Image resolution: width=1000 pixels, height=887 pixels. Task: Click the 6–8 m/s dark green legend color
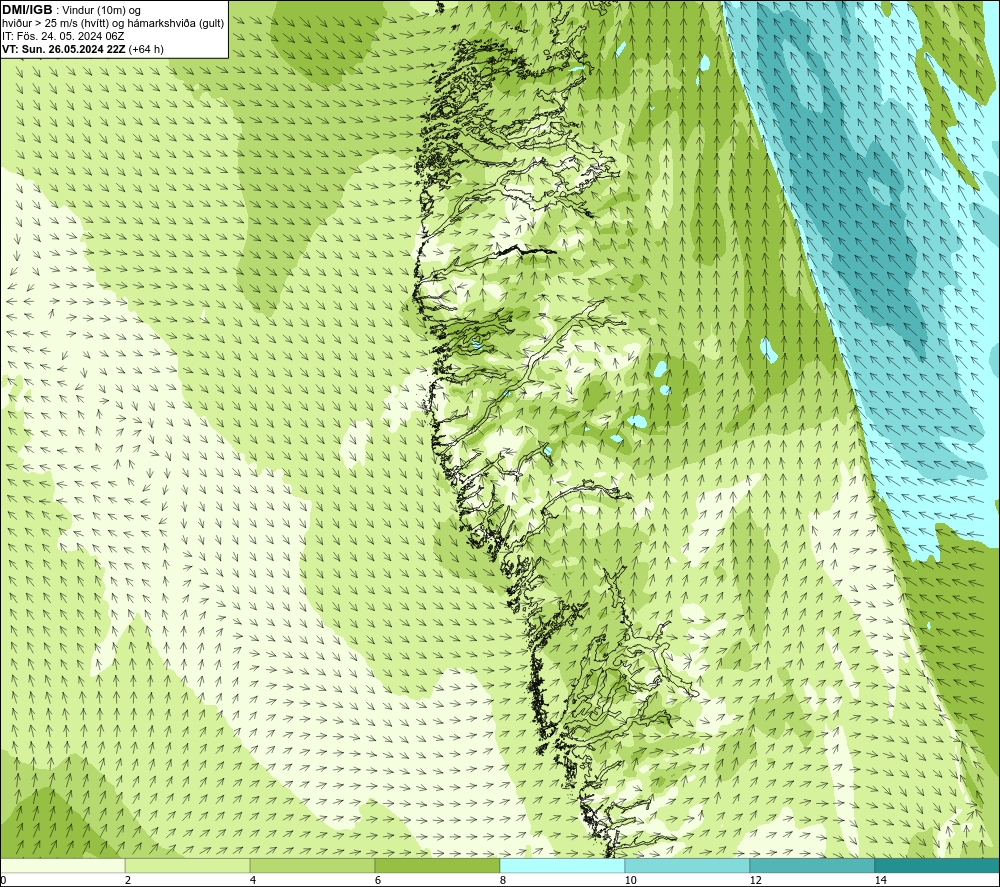click(438, 865)
